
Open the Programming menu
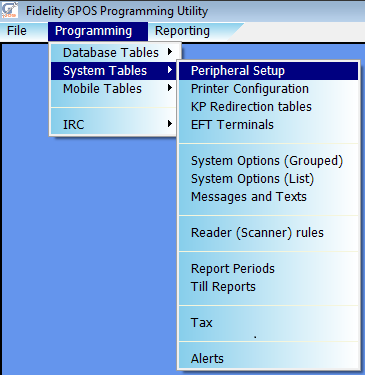coord(98,31)
